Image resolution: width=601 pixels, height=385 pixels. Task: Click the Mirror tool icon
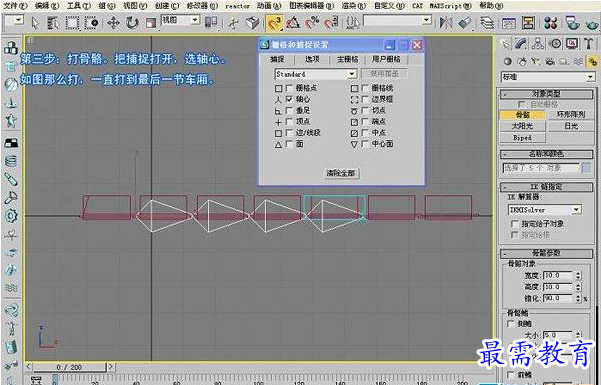(x=445, y=23)
